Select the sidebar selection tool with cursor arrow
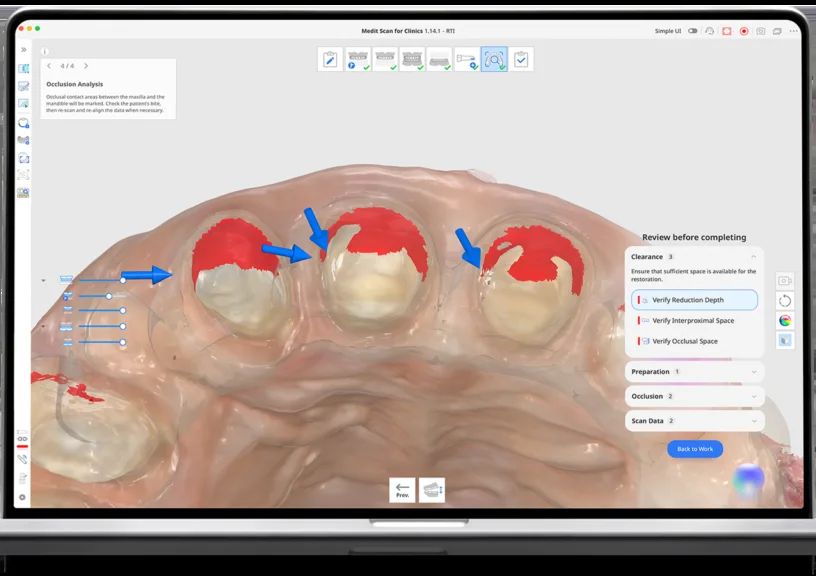This screenshot has width=816, height=576. point(23,104)
